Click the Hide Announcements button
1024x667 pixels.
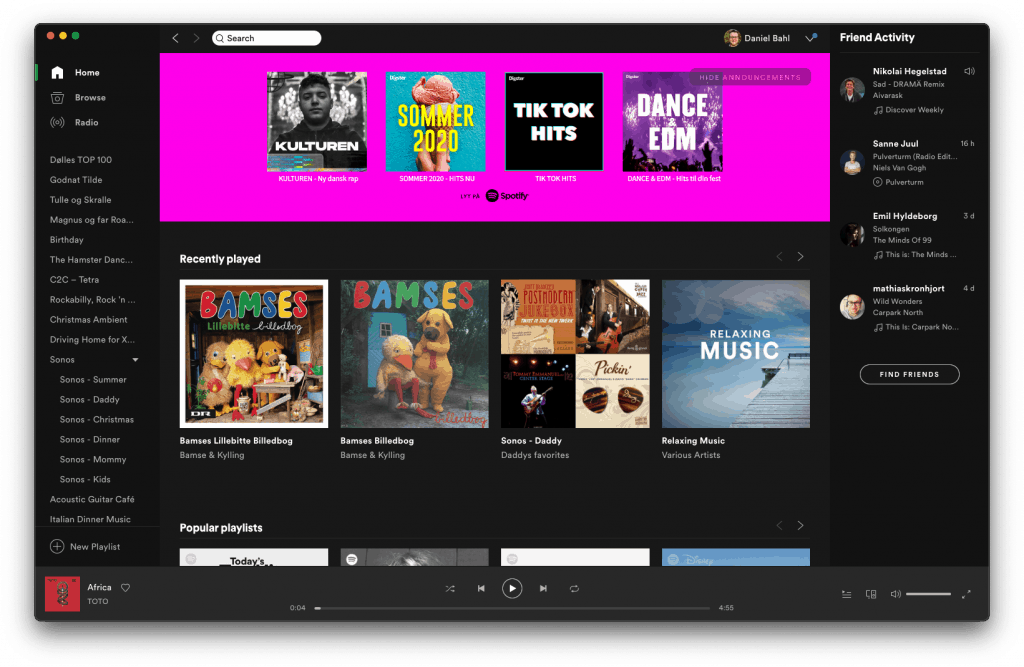click(x=750, y=77)
